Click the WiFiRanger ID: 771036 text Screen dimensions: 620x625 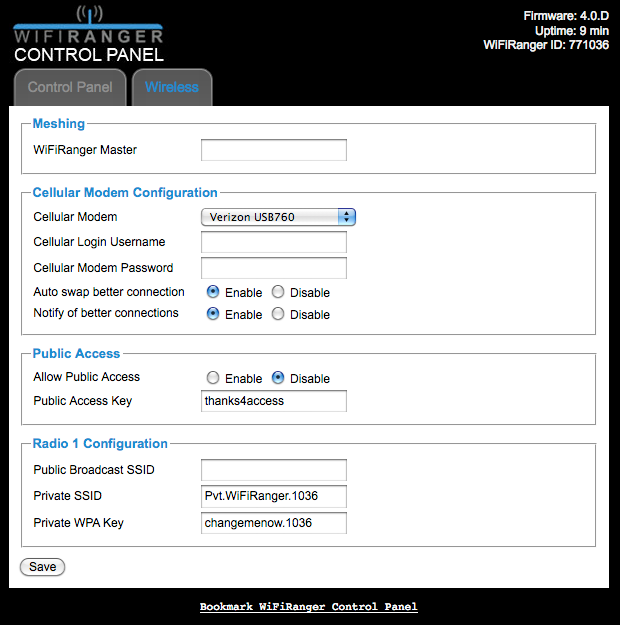point(546,45)
